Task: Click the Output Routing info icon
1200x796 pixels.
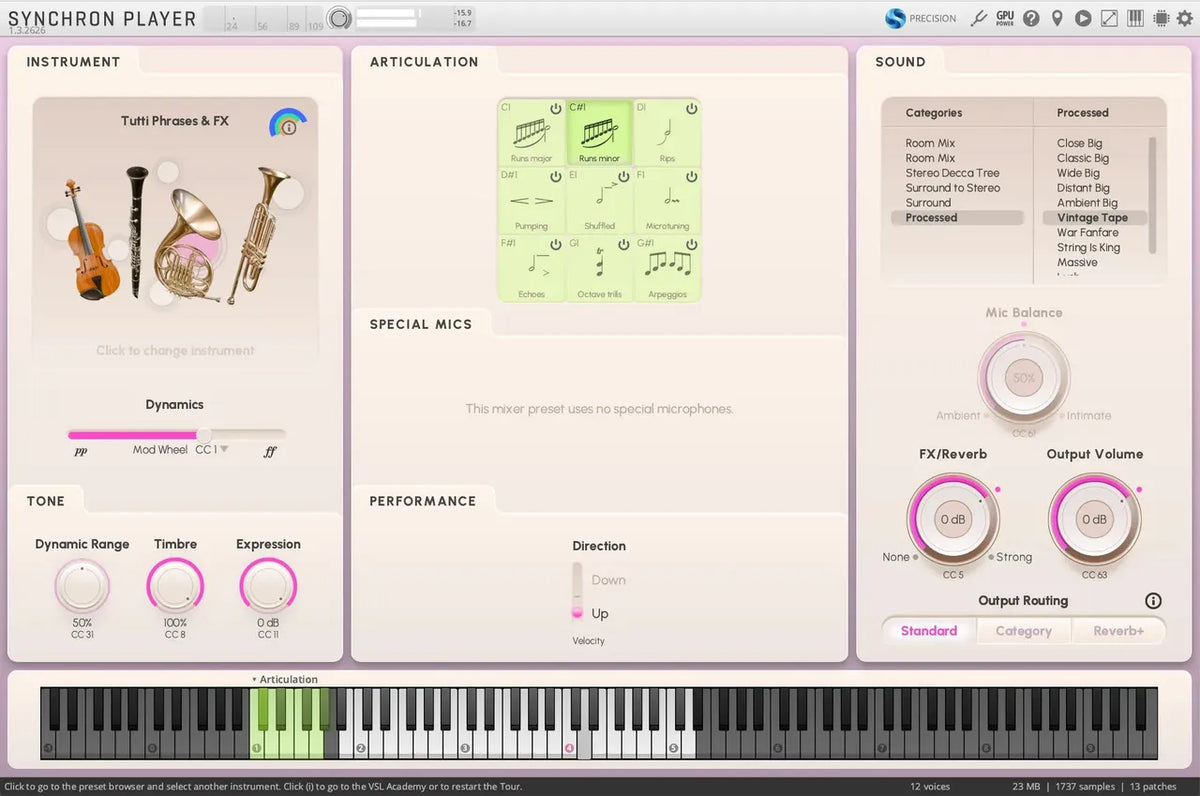Action: pyautogui.click(x=1153, y=601)
